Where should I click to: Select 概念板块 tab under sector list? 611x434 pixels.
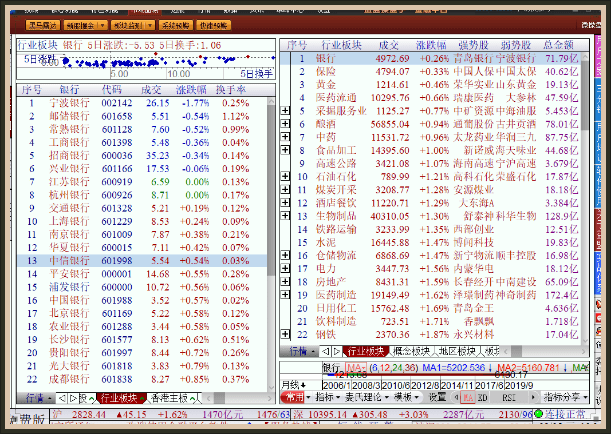click(411, 351)
